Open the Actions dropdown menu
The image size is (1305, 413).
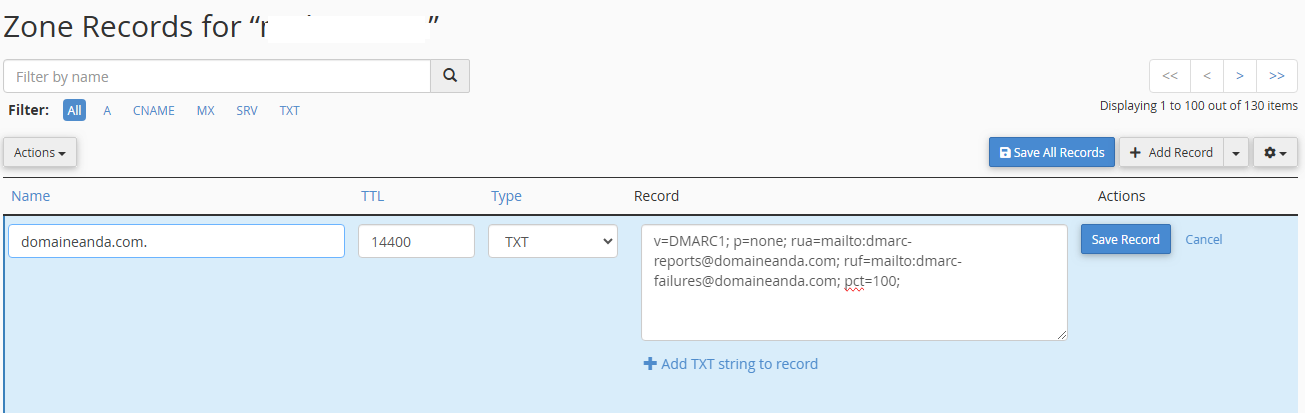(x=40, y=153)
